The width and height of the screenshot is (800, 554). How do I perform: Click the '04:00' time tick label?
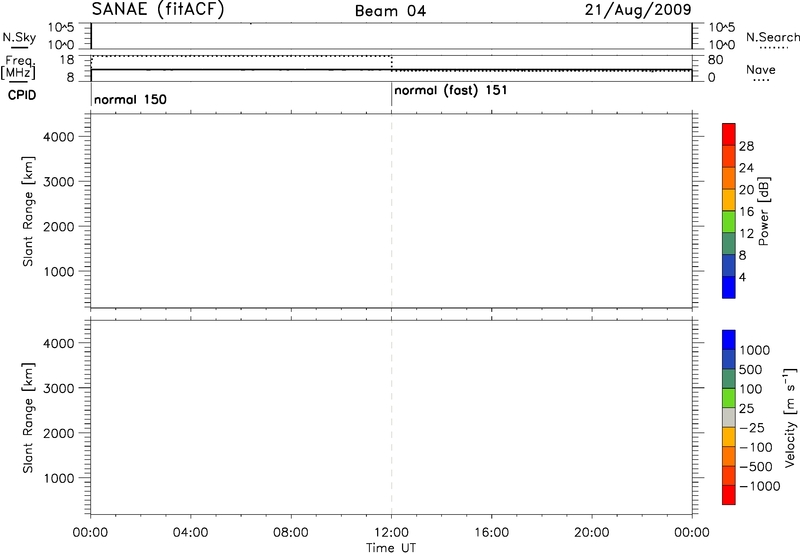click(x=190, y=533)
